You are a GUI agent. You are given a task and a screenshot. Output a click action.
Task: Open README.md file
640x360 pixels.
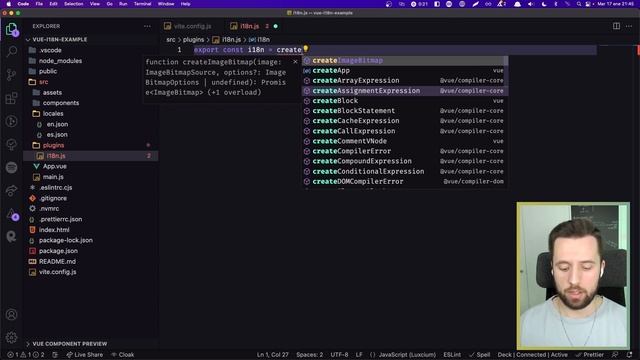coord(91,262)
